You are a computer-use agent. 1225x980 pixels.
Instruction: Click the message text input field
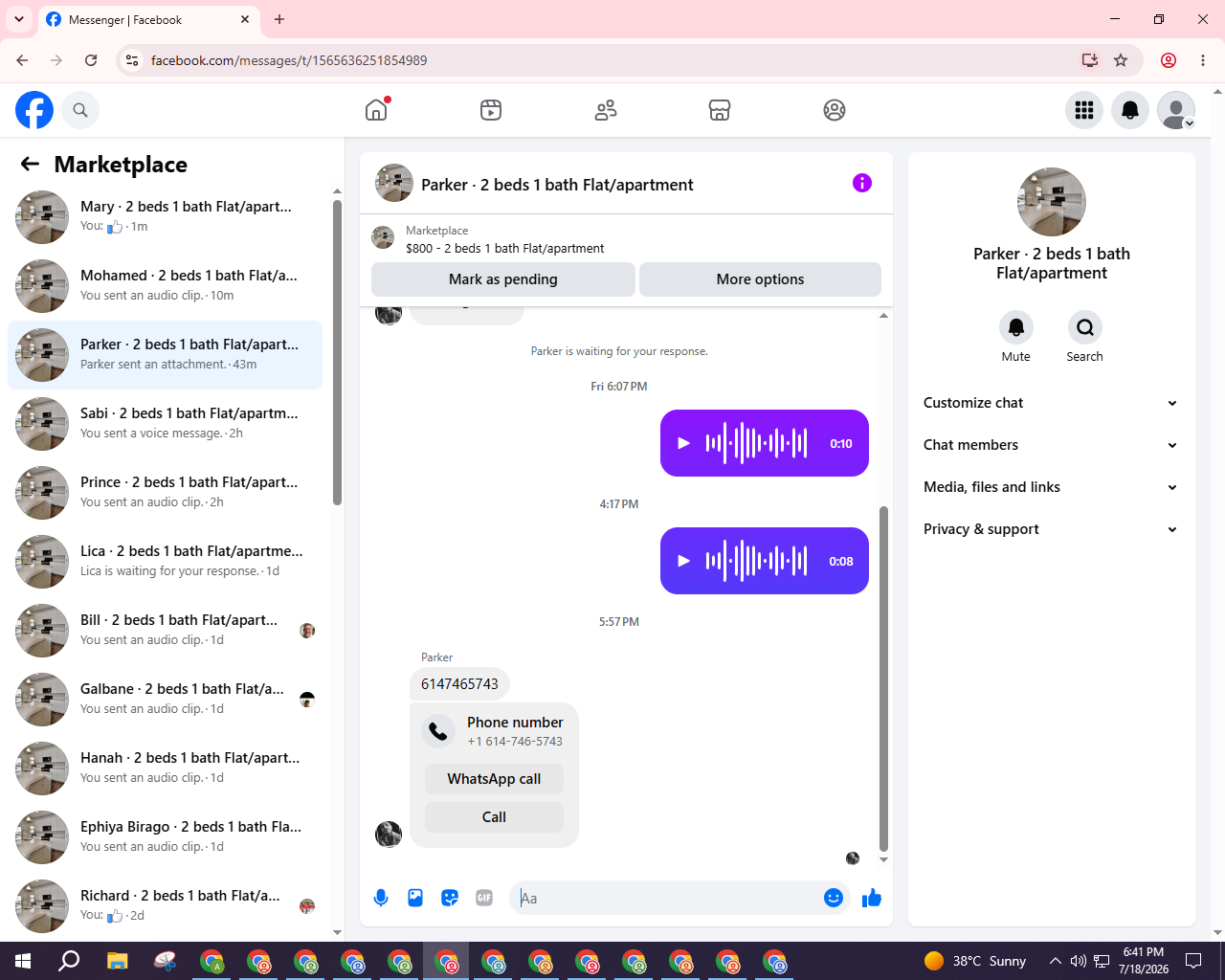pyautogui.click(x=668, y=898)
